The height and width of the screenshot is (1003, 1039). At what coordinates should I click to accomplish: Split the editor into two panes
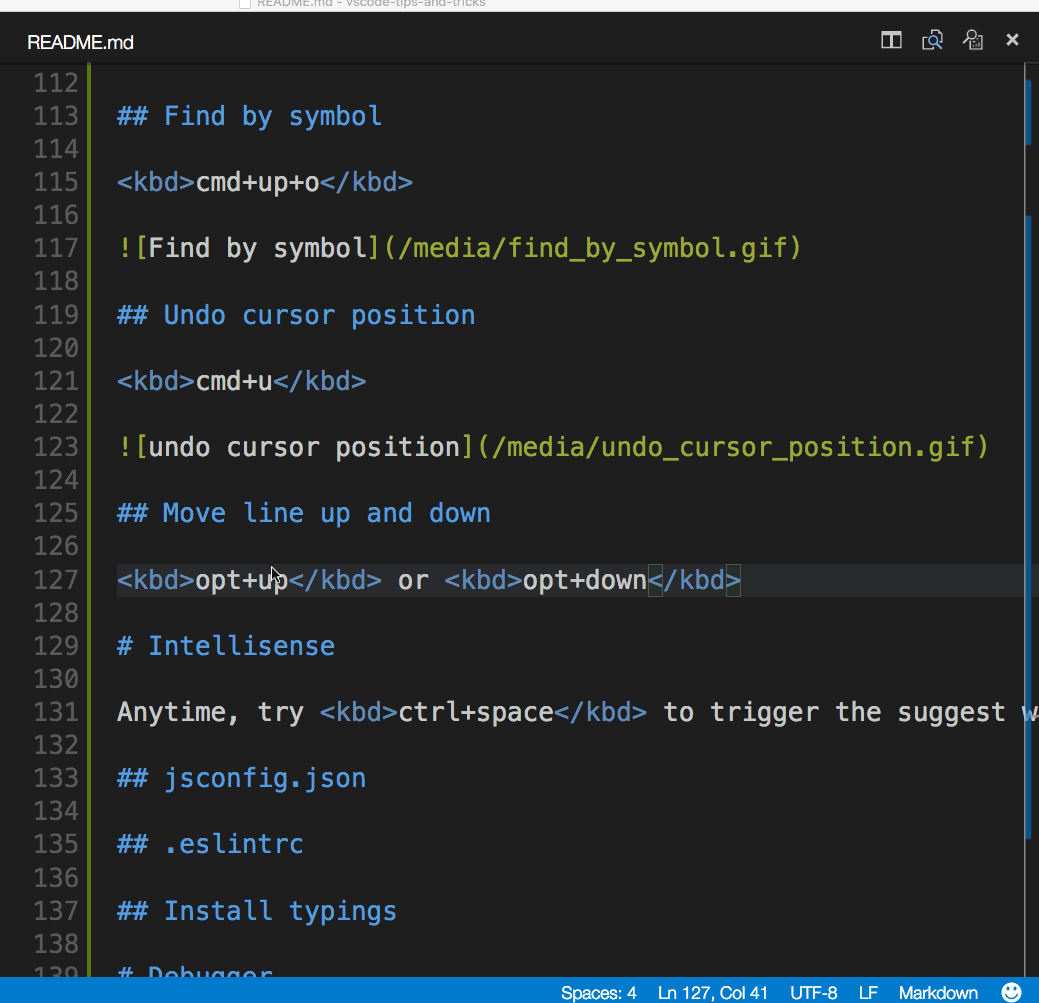coord(891,40)
